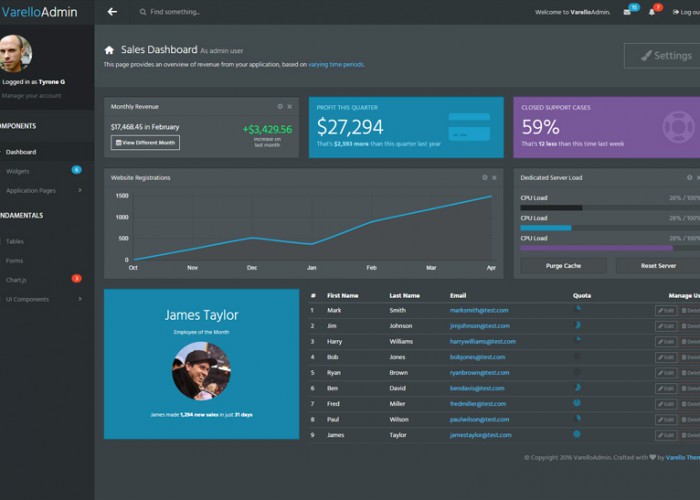Click Edit for Ryan Brown
Screen dimensions: 700x500
click(x=666, y=373)
